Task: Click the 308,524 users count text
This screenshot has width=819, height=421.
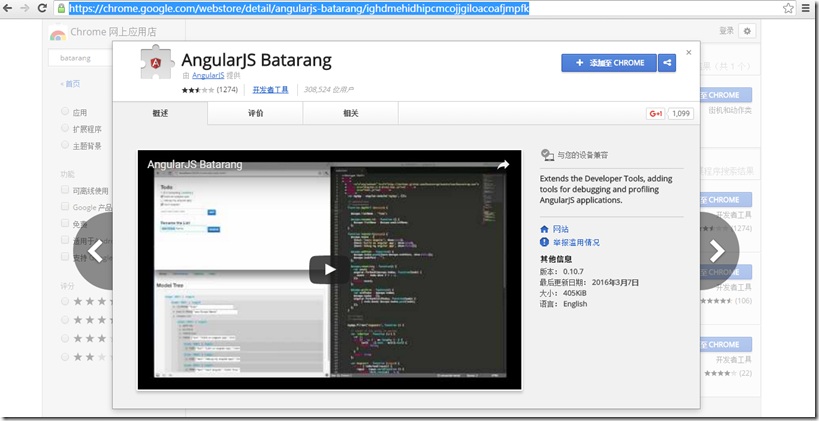Action: 329,90
